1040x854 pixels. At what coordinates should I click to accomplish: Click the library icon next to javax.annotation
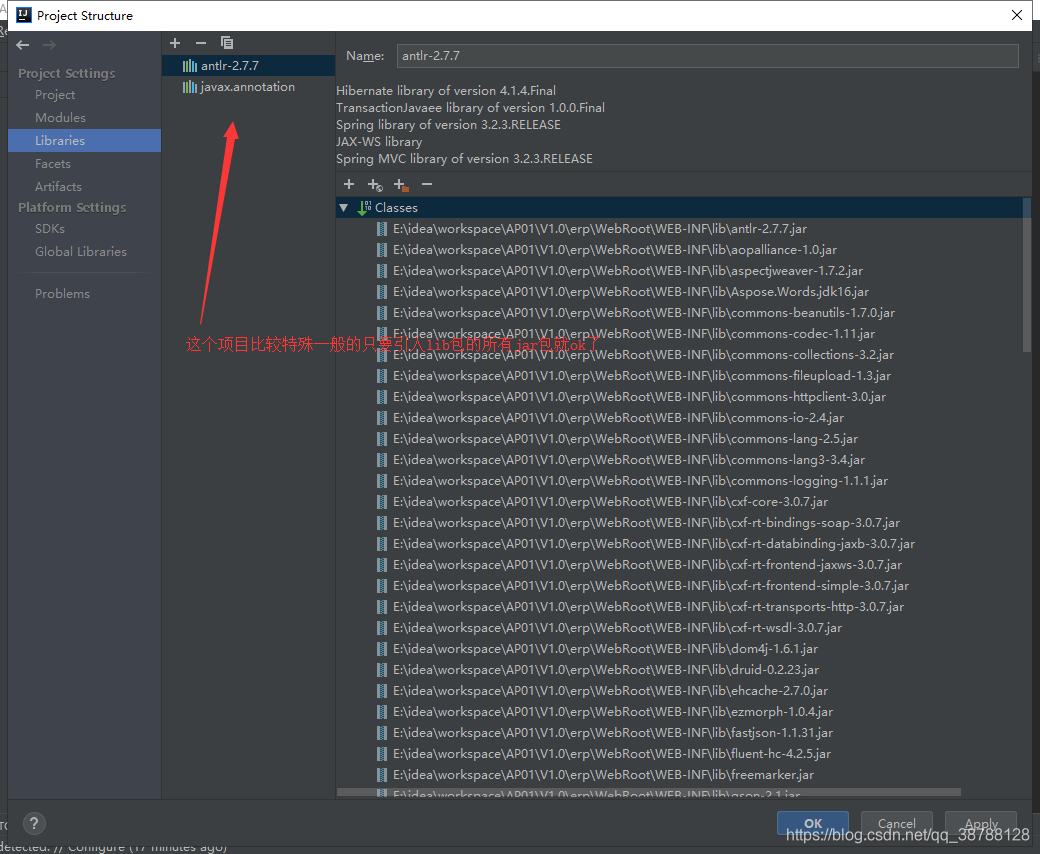coord(190,87)
